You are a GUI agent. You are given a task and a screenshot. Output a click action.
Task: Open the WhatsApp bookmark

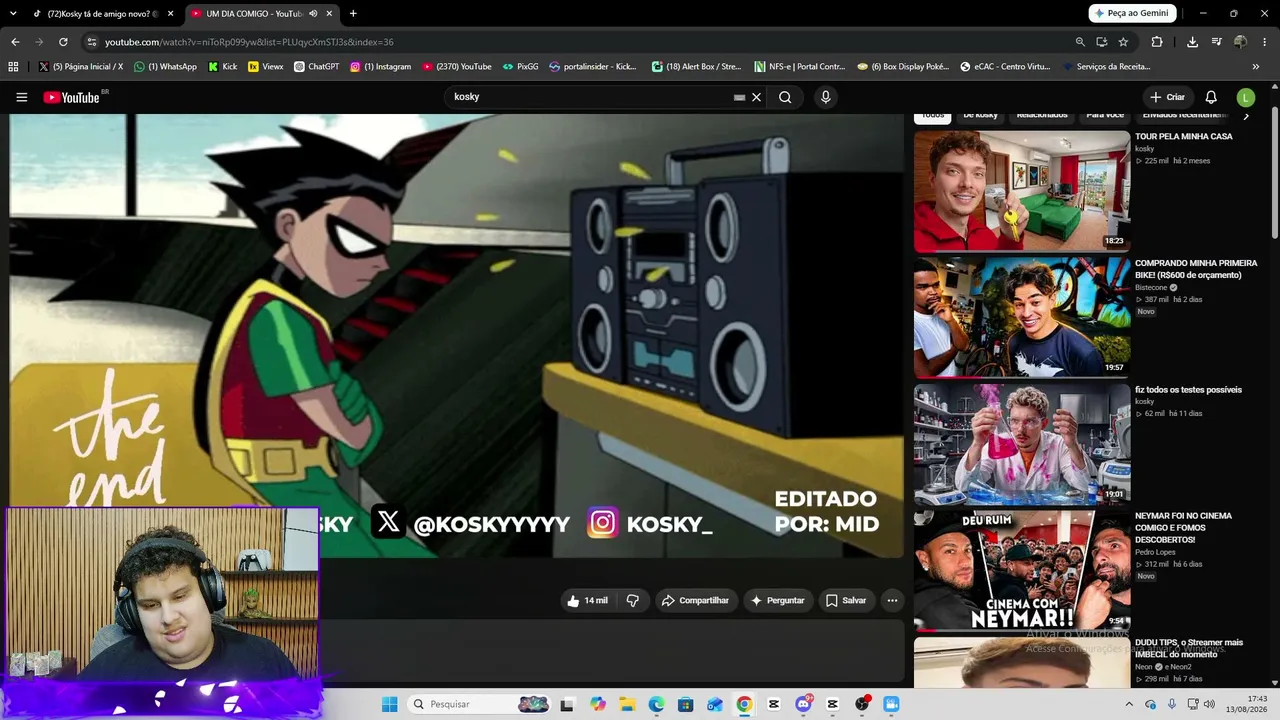(x=165, y=67)
